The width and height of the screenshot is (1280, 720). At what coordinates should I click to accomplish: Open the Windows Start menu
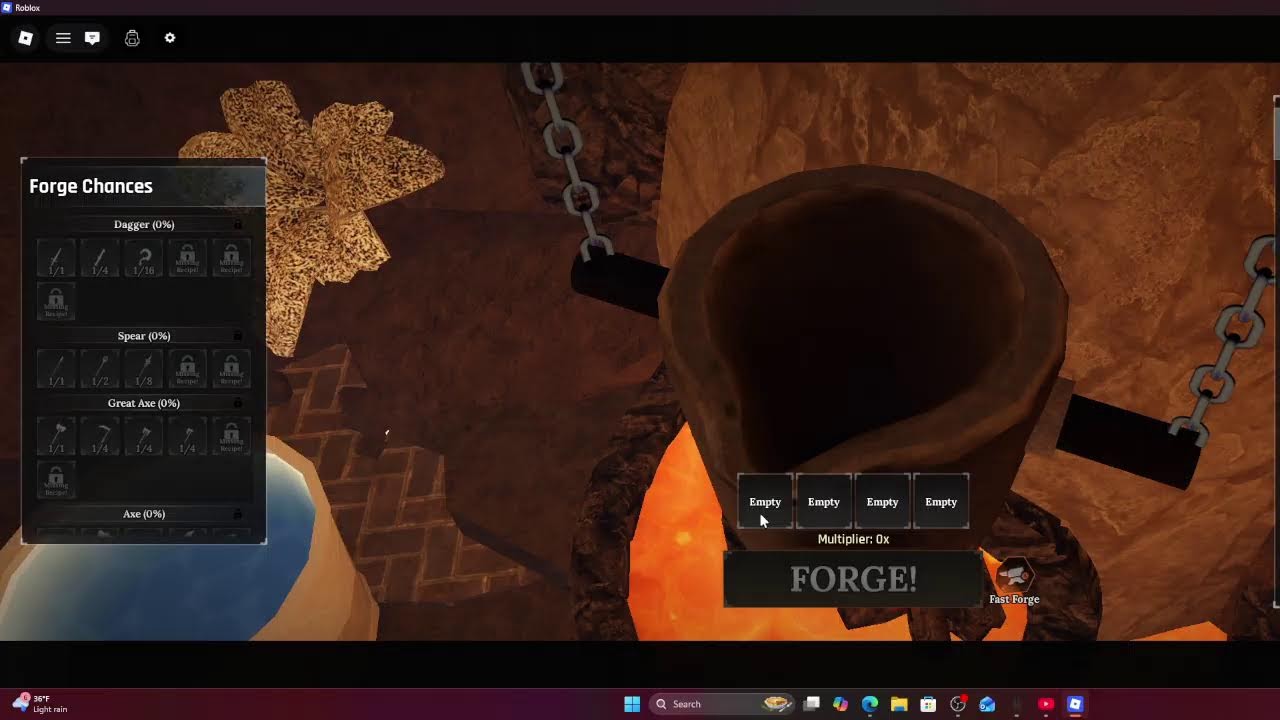[632, 704]
